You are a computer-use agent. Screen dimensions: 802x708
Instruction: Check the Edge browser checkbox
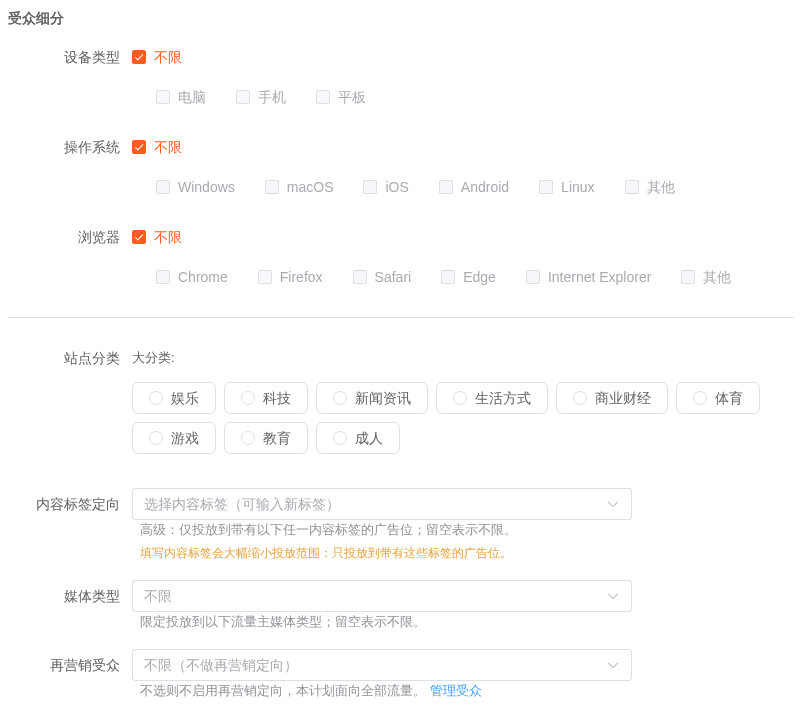click(448, 277)
